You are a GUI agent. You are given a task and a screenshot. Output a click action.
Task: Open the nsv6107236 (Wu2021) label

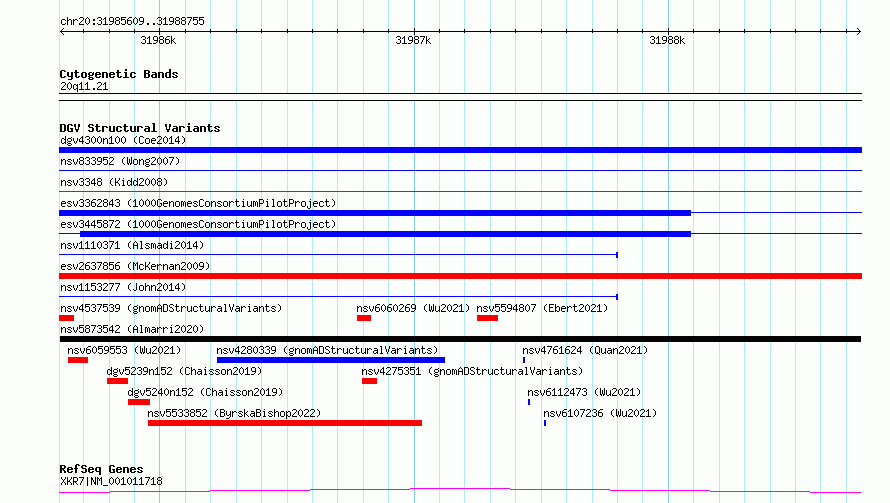tap(600, 413)
